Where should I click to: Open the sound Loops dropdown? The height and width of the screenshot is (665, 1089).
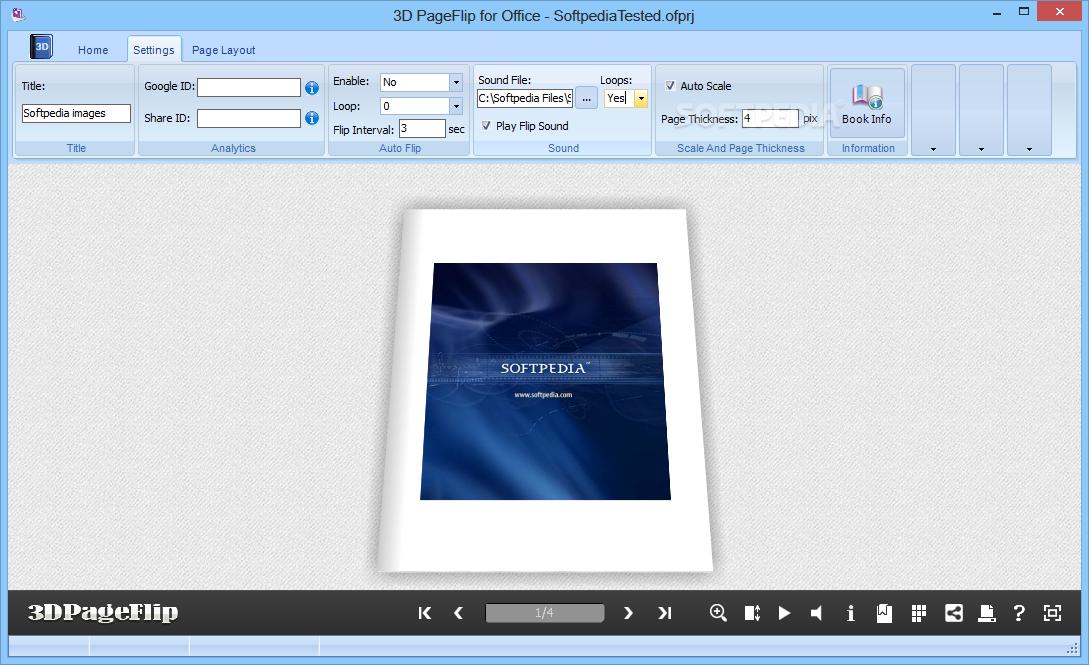point(641,99)
